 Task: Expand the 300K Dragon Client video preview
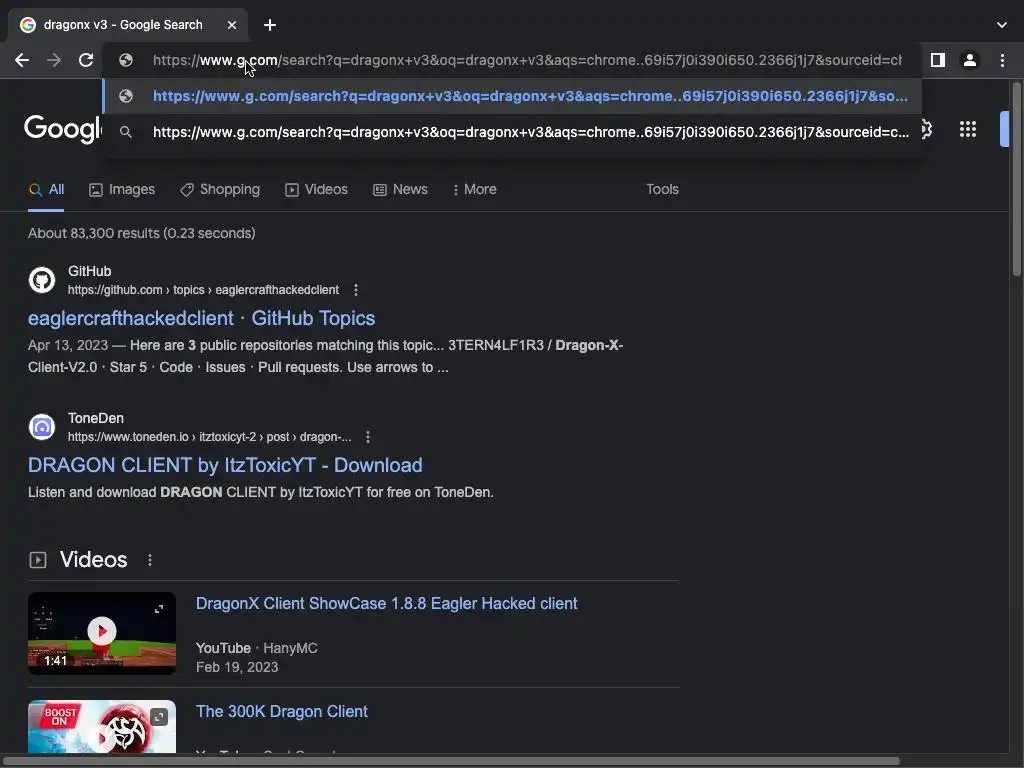pyautogui.click(x=159, y=717)
